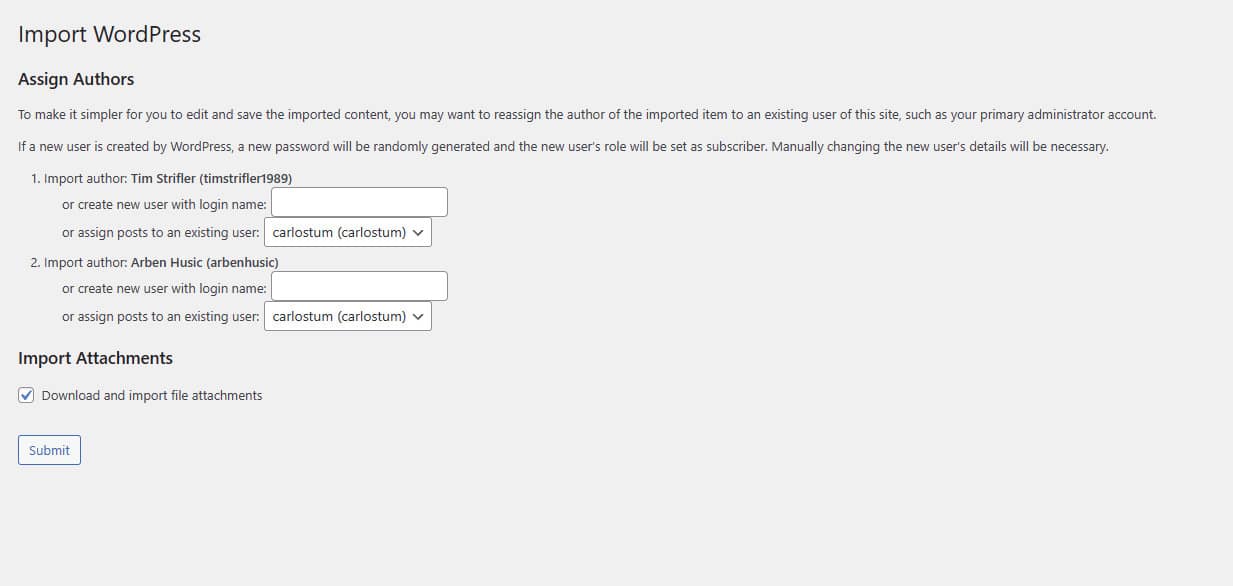1233x586 pixels.
Task: Click 'or create new user' label under Arben Husic
Action: point(164,288)
